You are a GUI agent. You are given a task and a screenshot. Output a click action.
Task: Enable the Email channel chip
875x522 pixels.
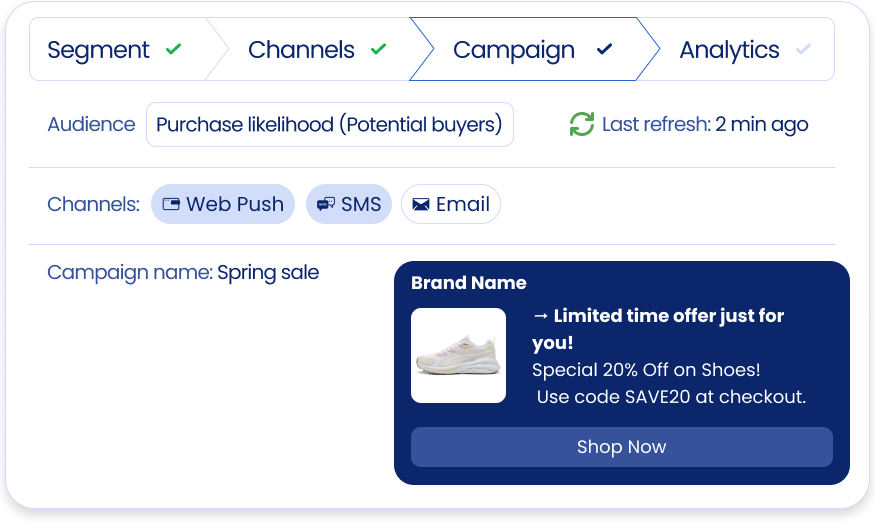tap(450, 204)
